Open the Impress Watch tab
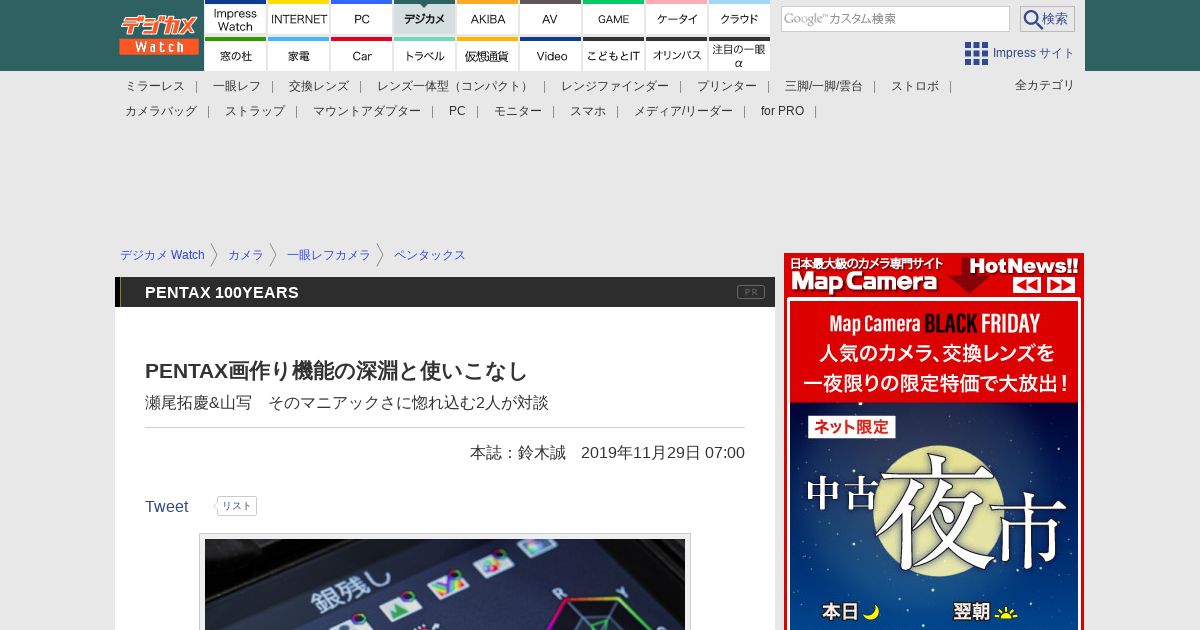This screenshot has width=1200, height=630. click(x=235, y=18)
